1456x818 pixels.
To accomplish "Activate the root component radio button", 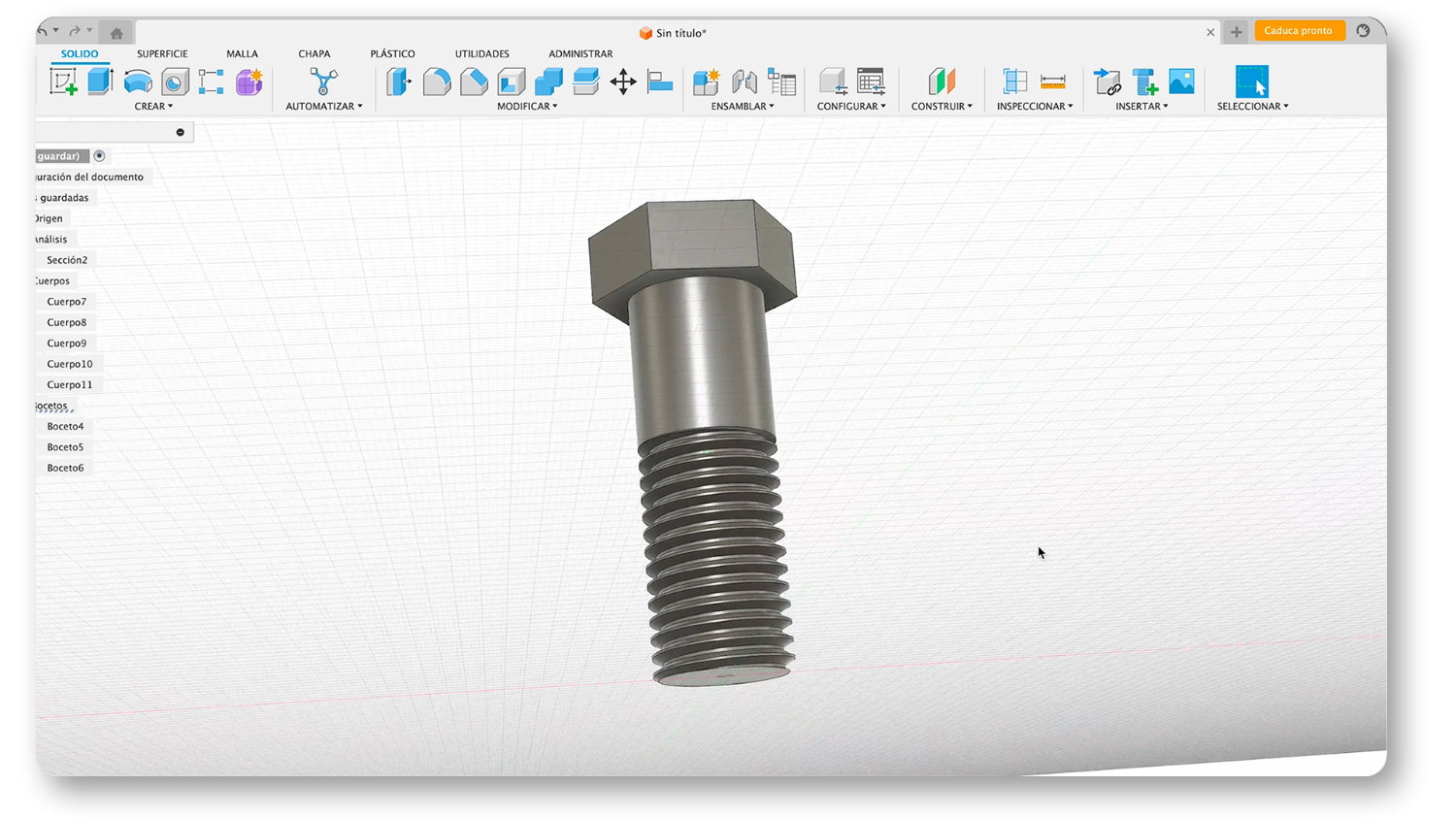I will point(99,156).
